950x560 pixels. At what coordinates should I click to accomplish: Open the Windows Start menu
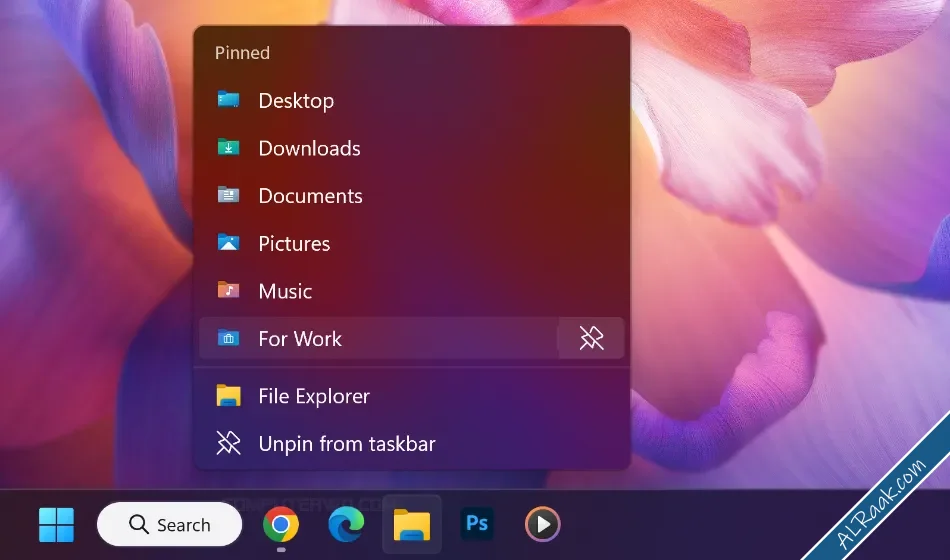tap(56, 525)
